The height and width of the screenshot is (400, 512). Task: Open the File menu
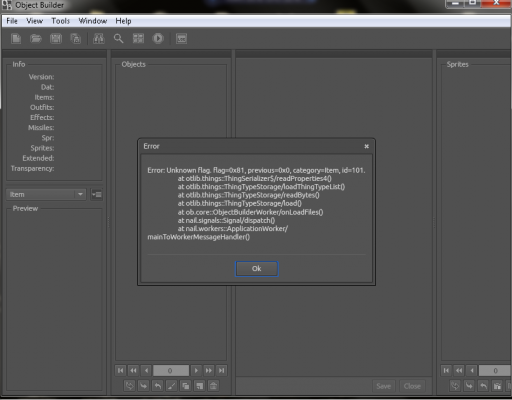click(12, 21)
